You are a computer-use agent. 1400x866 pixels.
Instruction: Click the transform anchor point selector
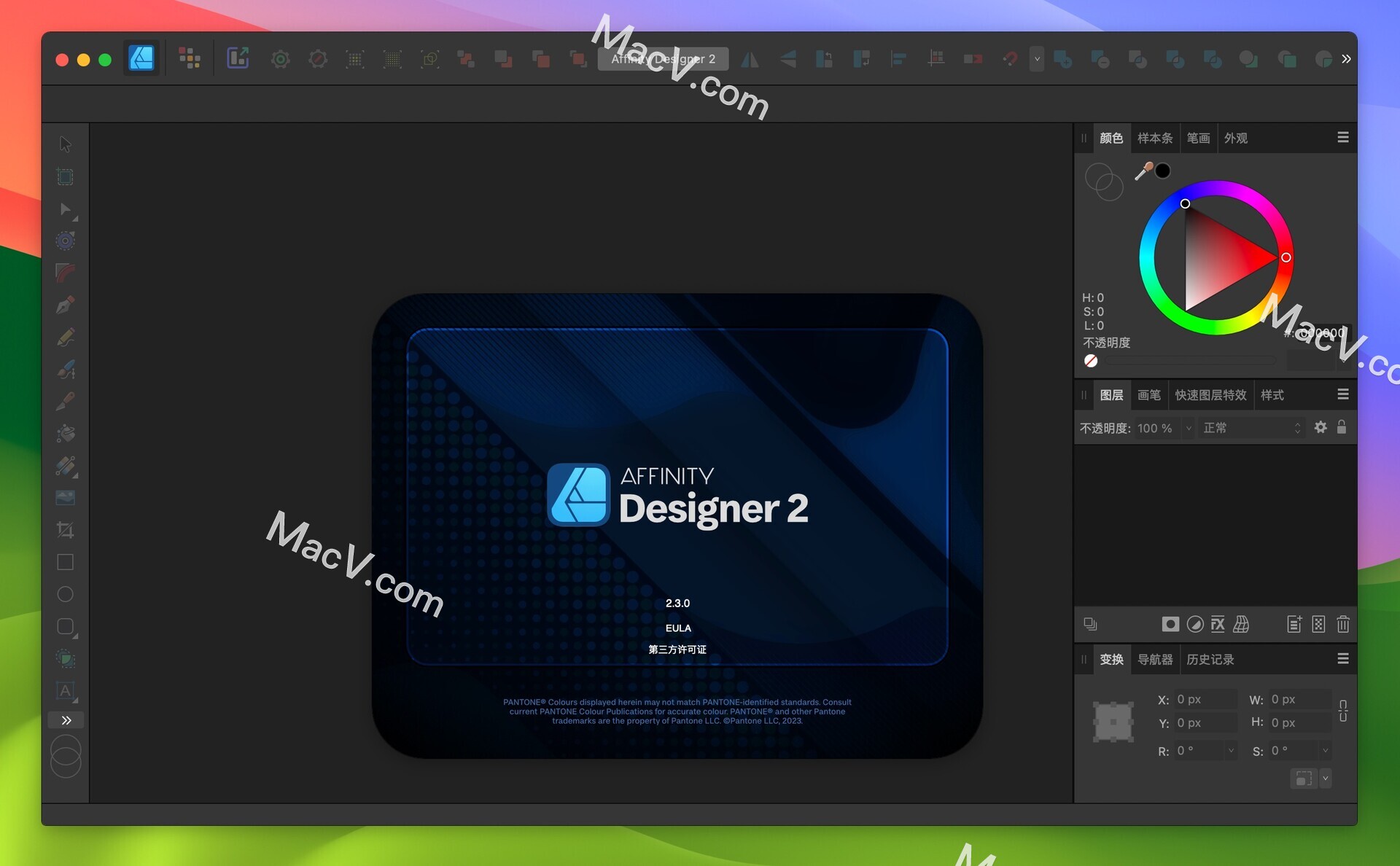point(1113,722)
